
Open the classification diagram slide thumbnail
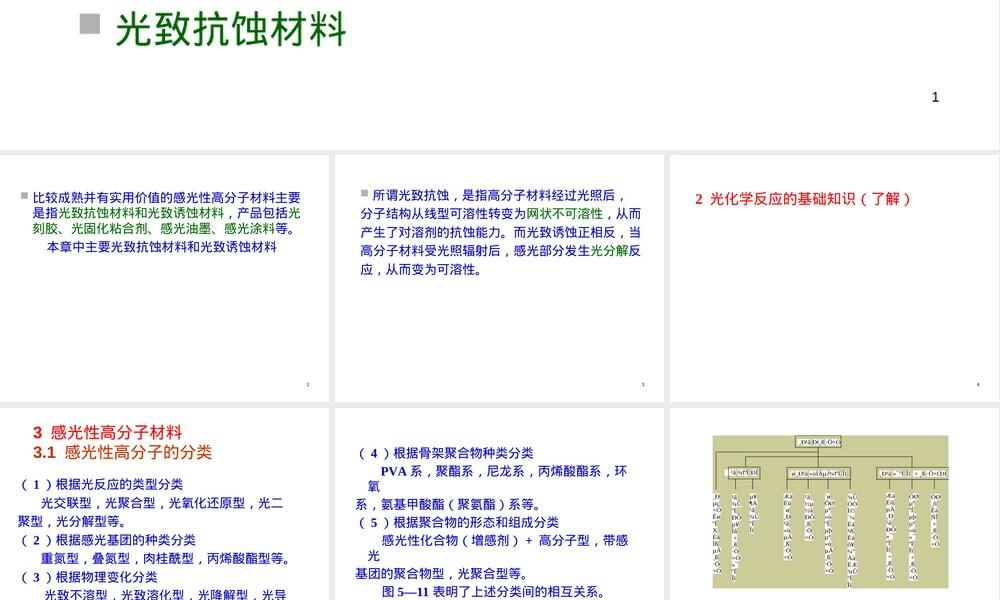(x=834, y=504)
